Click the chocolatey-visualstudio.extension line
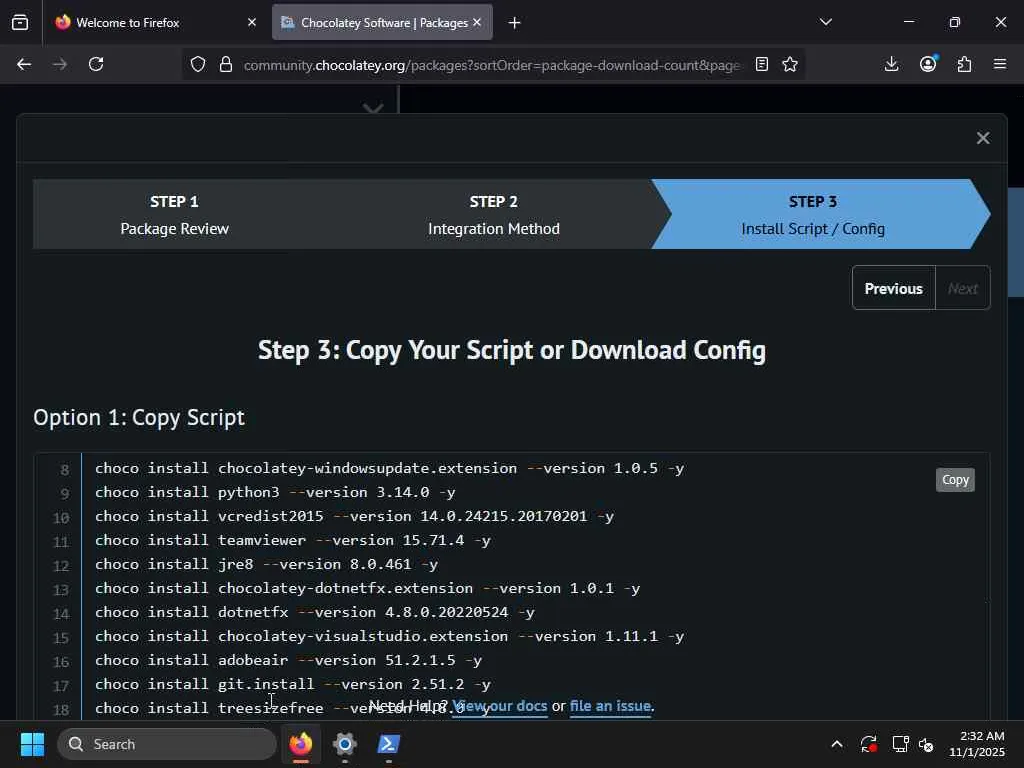Screen dimensions: 1024x768 (389, 636)
